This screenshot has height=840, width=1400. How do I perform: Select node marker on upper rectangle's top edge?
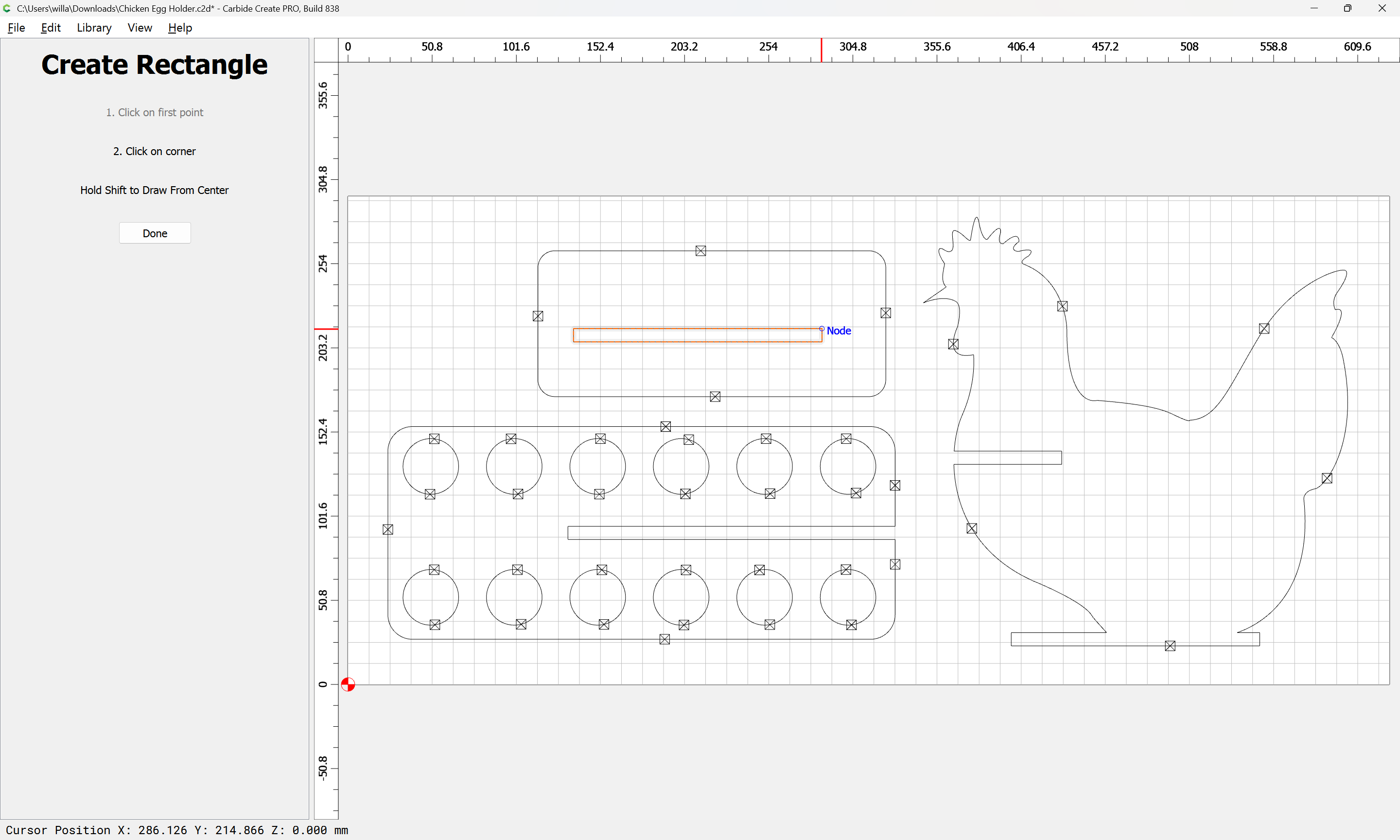click(700, 251)
